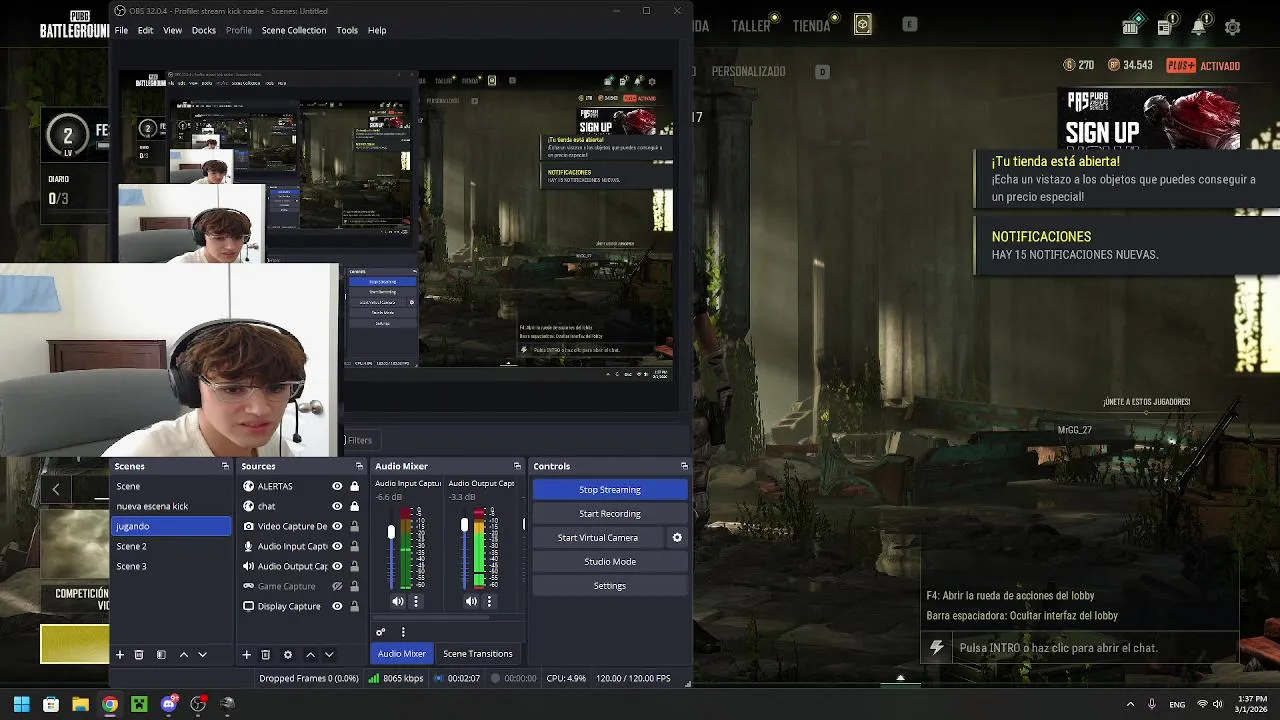Open source Filters button
The image size is (1280, 720).
[358, 440]
